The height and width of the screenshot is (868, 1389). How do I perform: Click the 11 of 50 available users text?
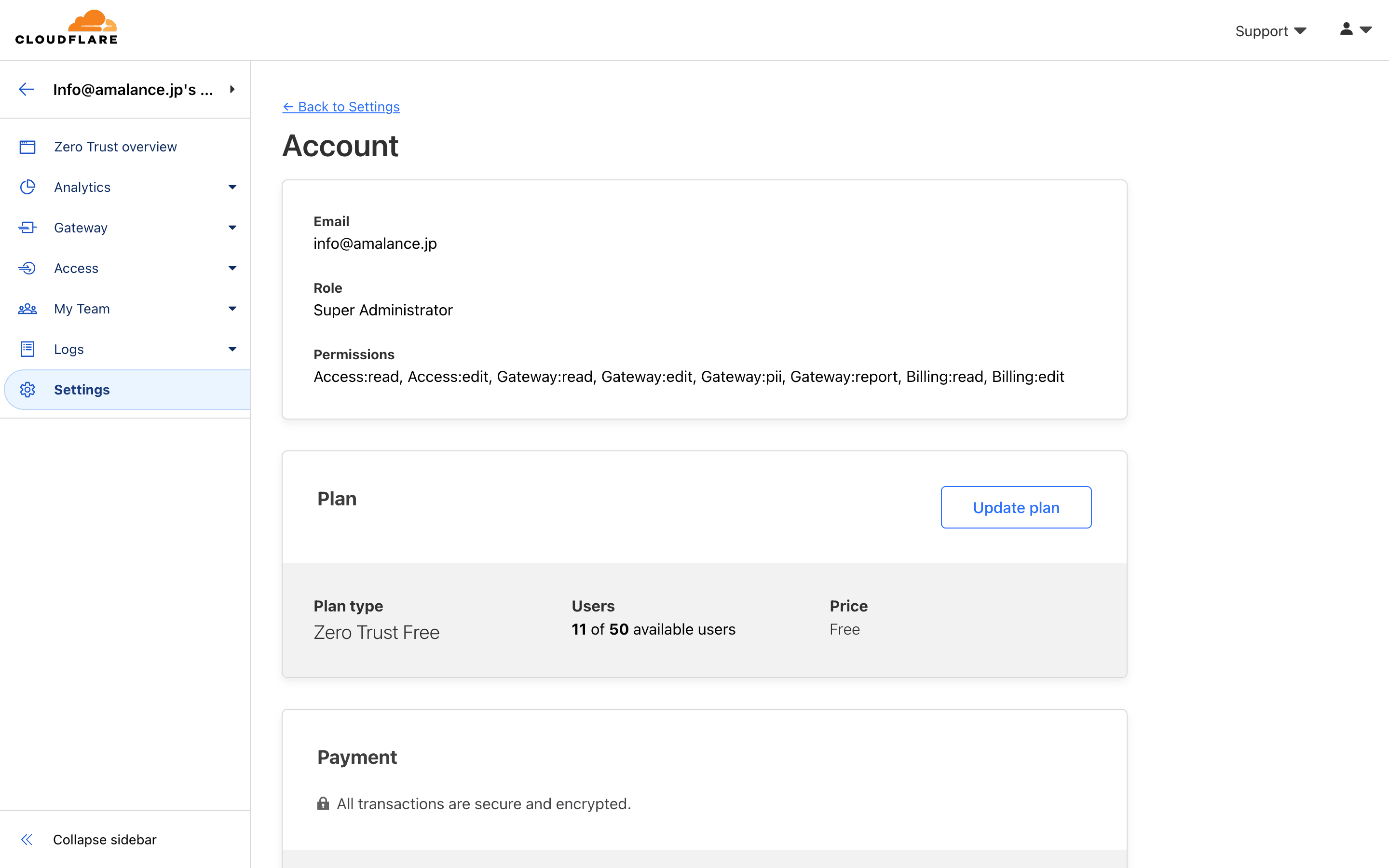(653, 629)
